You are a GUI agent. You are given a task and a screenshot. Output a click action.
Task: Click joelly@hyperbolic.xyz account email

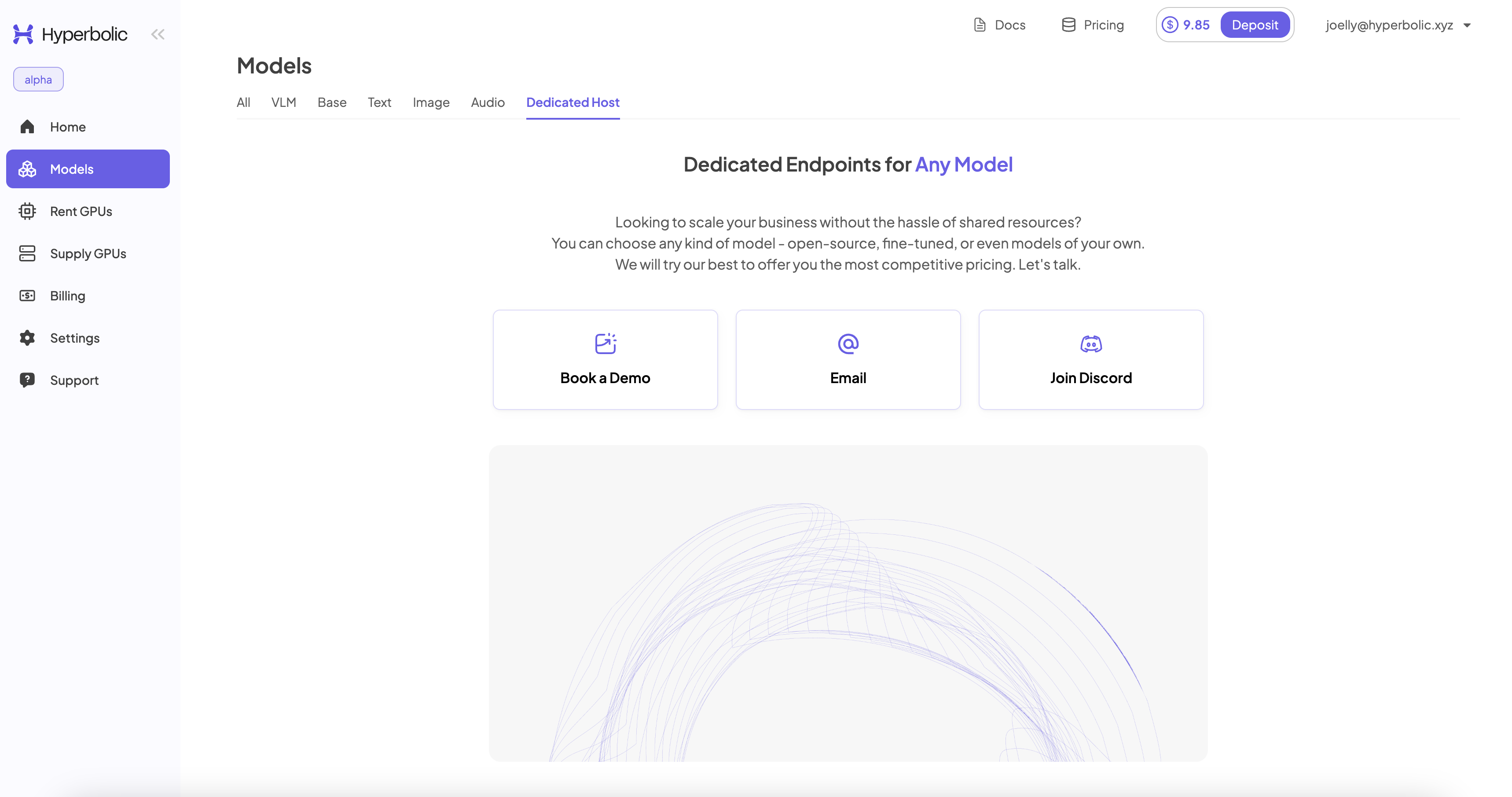click(x=1389, y=25)
